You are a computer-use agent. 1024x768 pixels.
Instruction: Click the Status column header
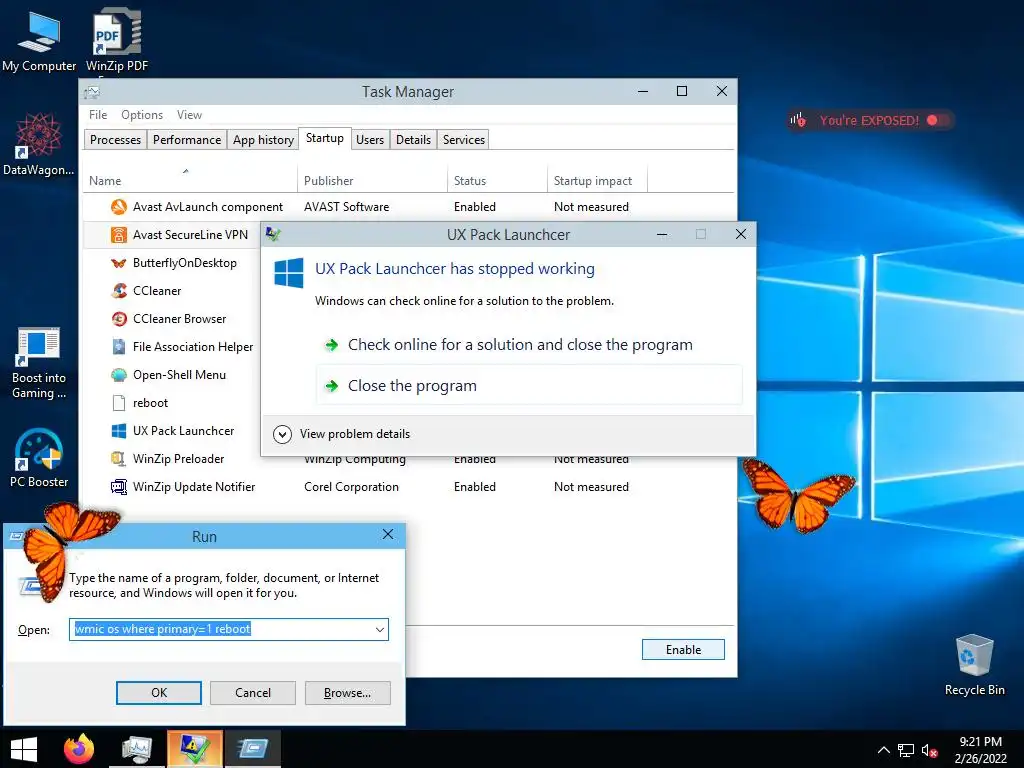497,180
